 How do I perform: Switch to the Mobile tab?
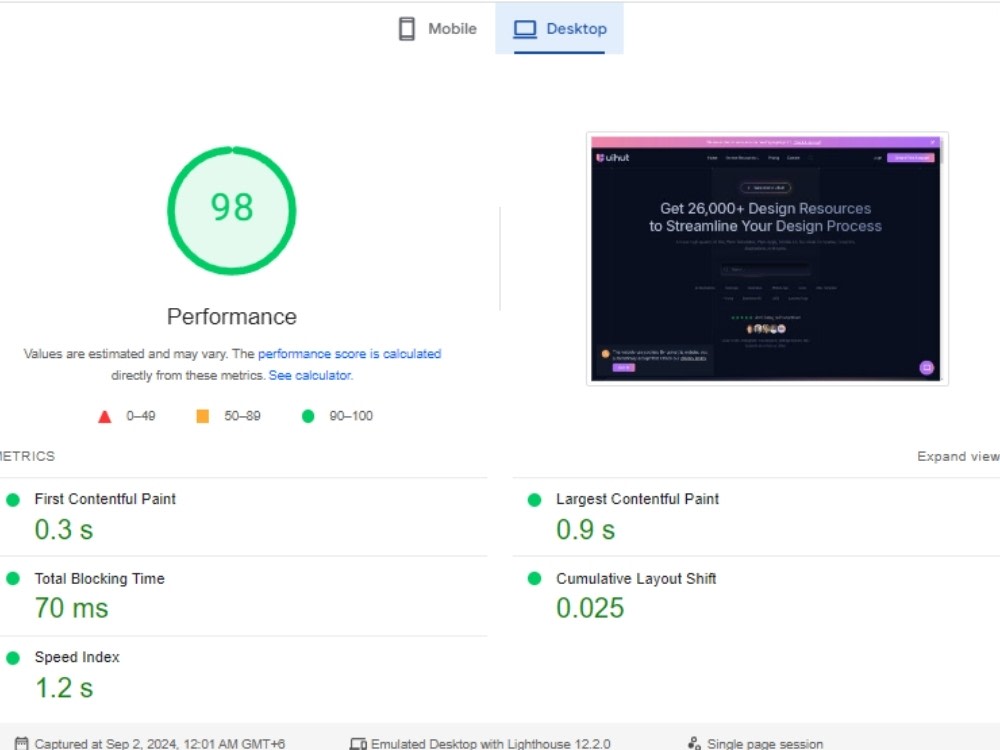[438, 29]
